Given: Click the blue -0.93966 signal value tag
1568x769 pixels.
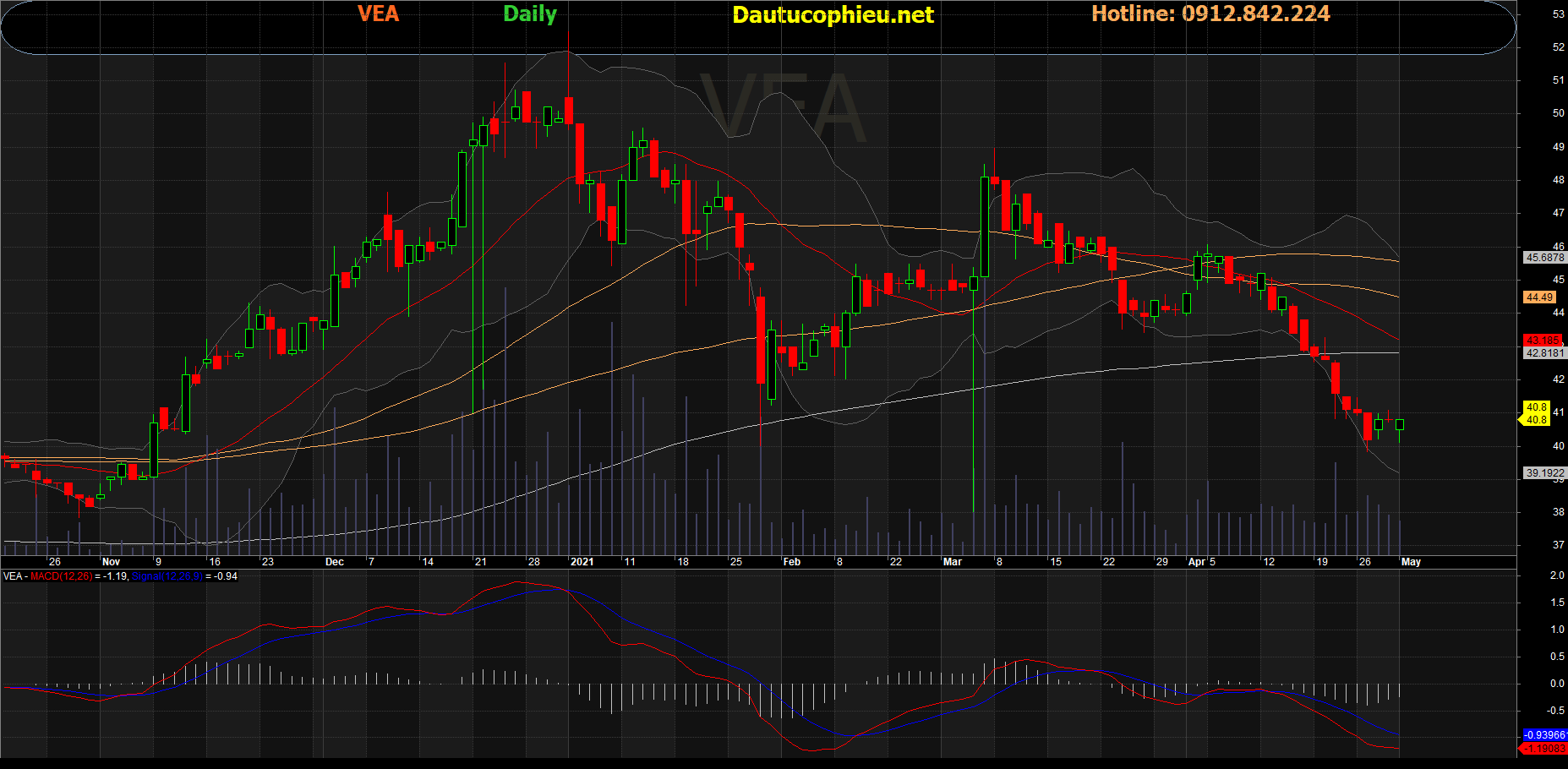Looking at the screenshot, I should coord(1544,735).
